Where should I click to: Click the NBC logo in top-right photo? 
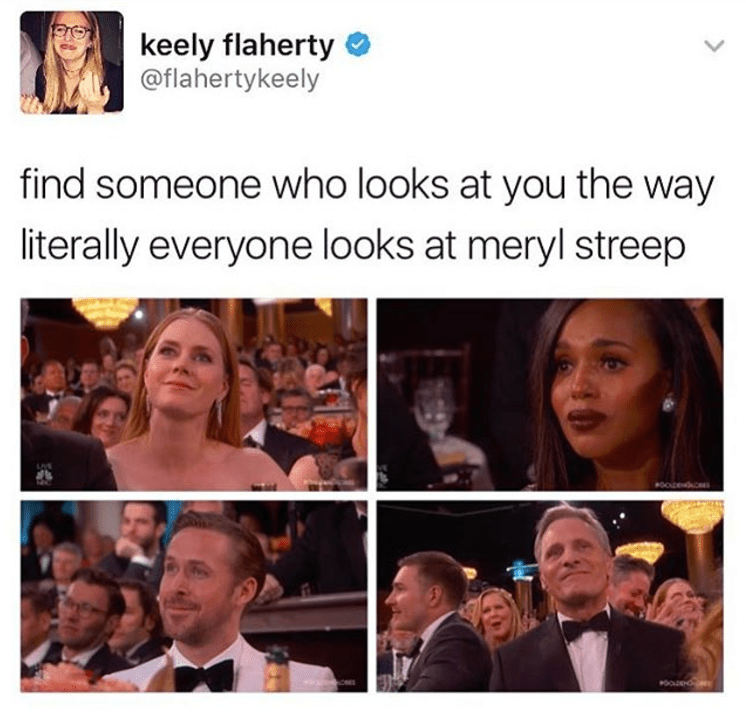point(383,475)
